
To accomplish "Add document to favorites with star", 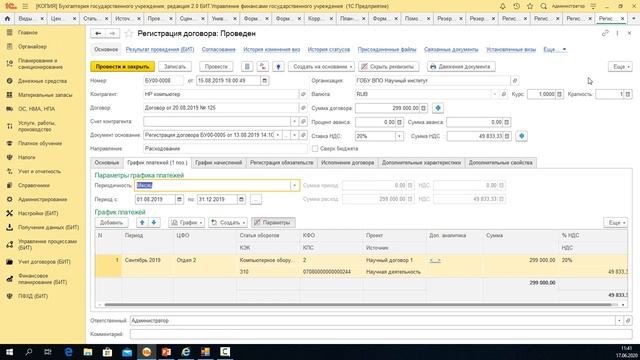I will [129, 33].
